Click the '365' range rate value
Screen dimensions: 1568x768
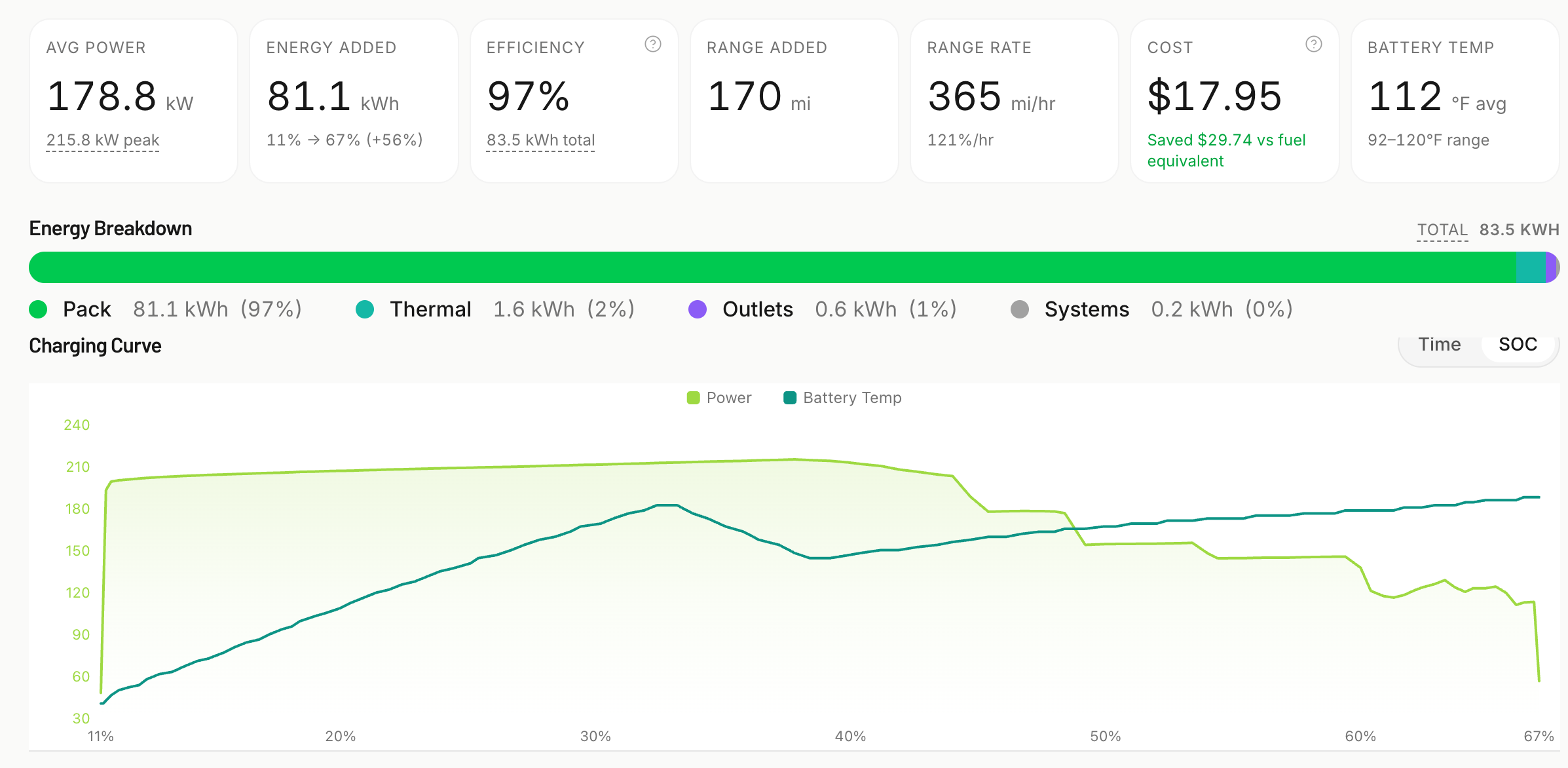pos(965,96)
